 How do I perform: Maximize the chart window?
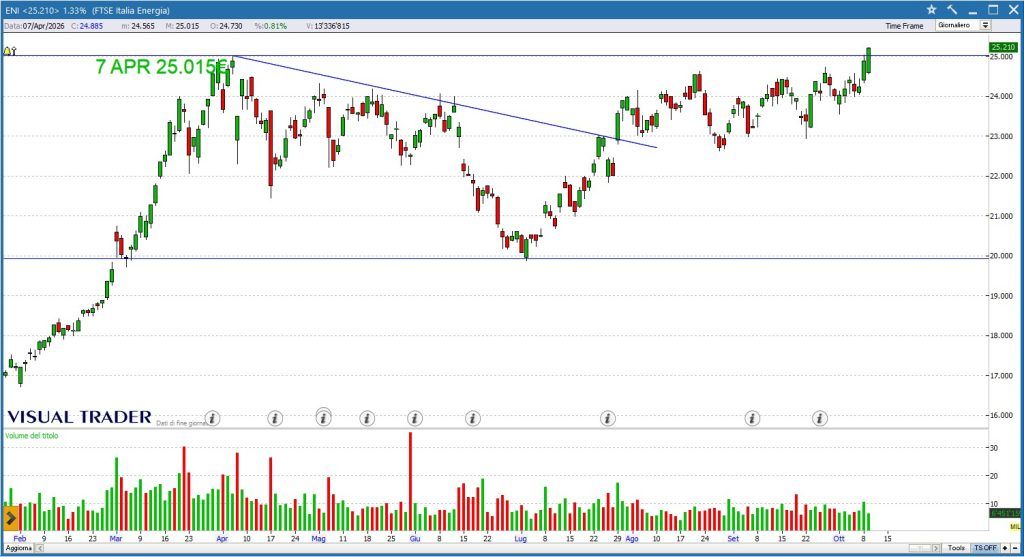pyautogui.click(x=993, y=10)
